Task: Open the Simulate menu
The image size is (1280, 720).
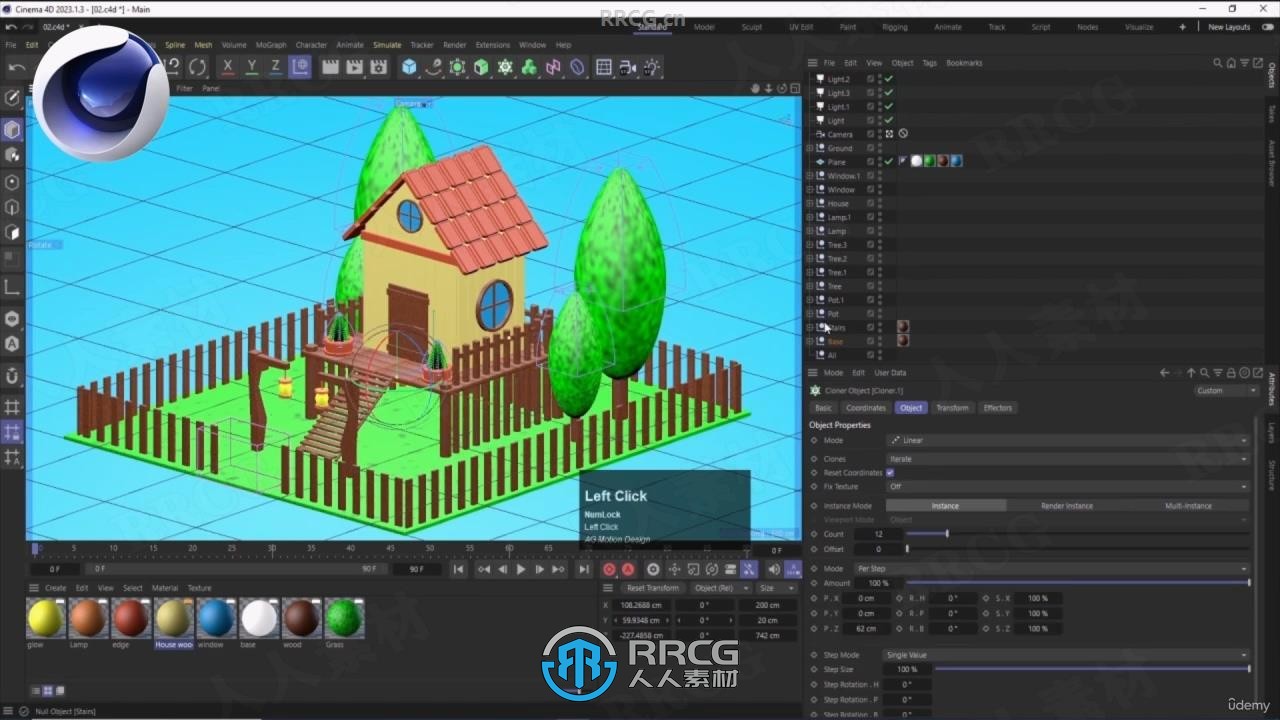Action: click(x=387, y=45)
